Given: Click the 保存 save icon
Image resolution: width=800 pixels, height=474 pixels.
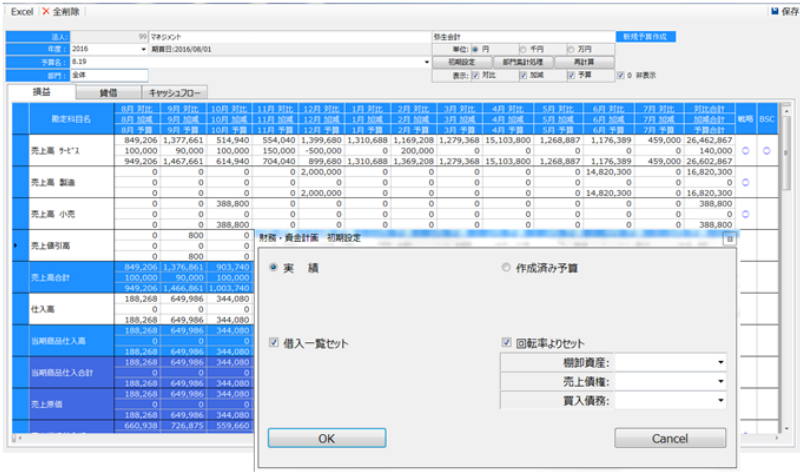Looking at the screenshot, I should tap(774, 10).
